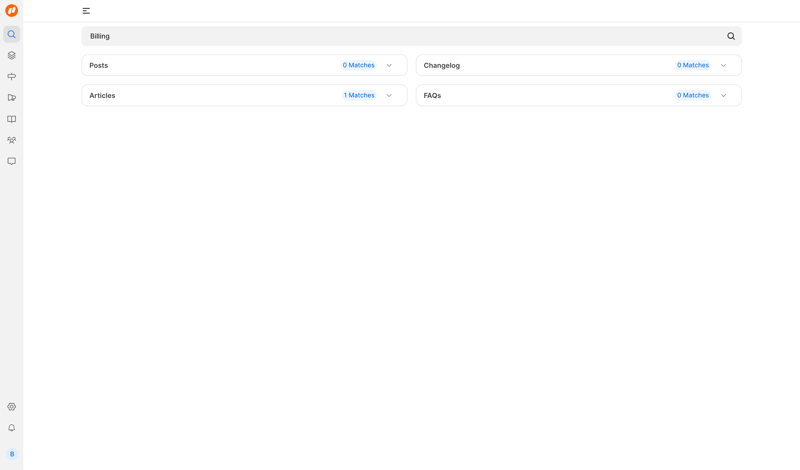Click the FAQs section label

coord(432,95)
